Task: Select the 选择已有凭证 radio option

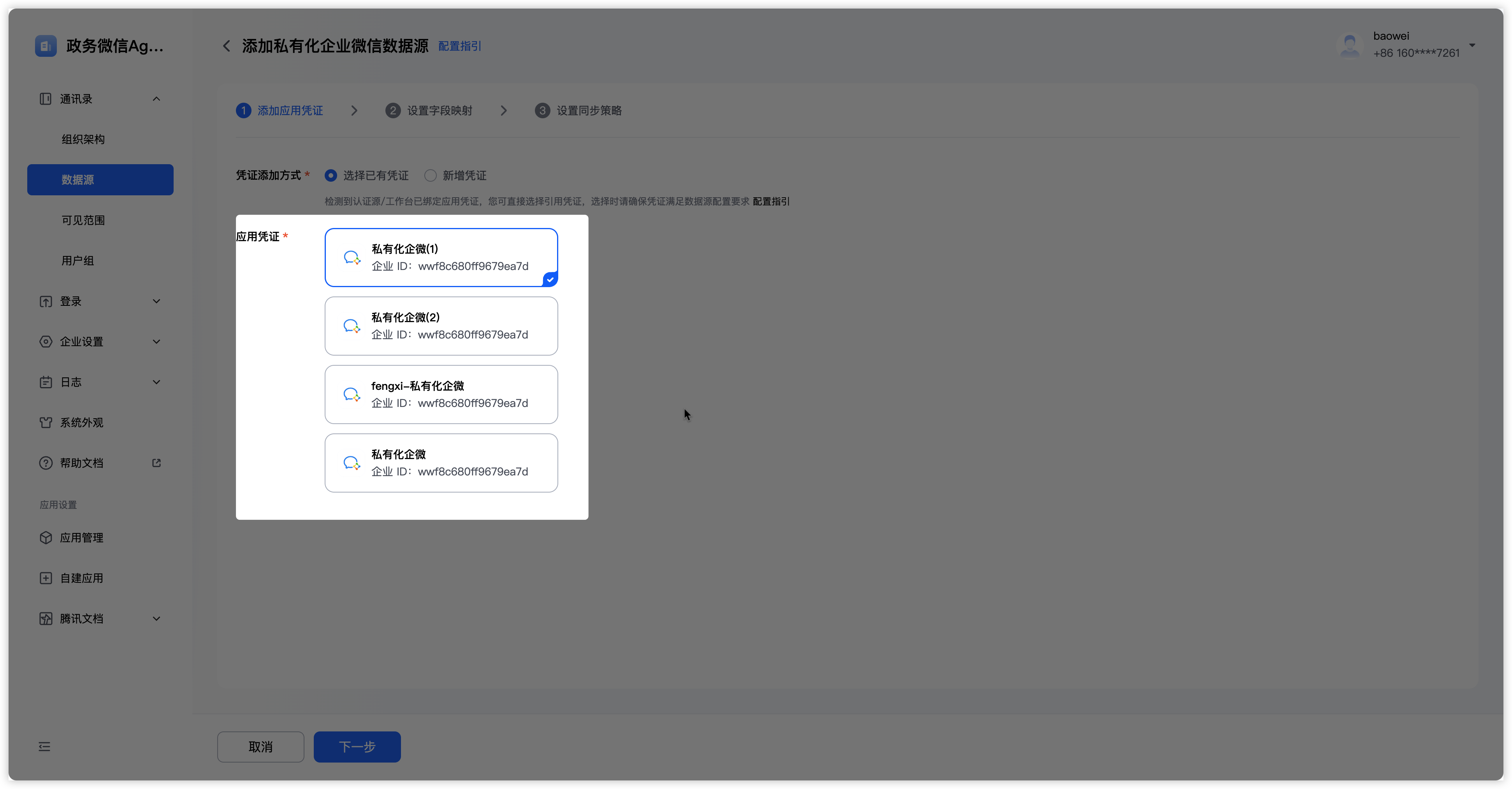Action: (x=331, y=175)
